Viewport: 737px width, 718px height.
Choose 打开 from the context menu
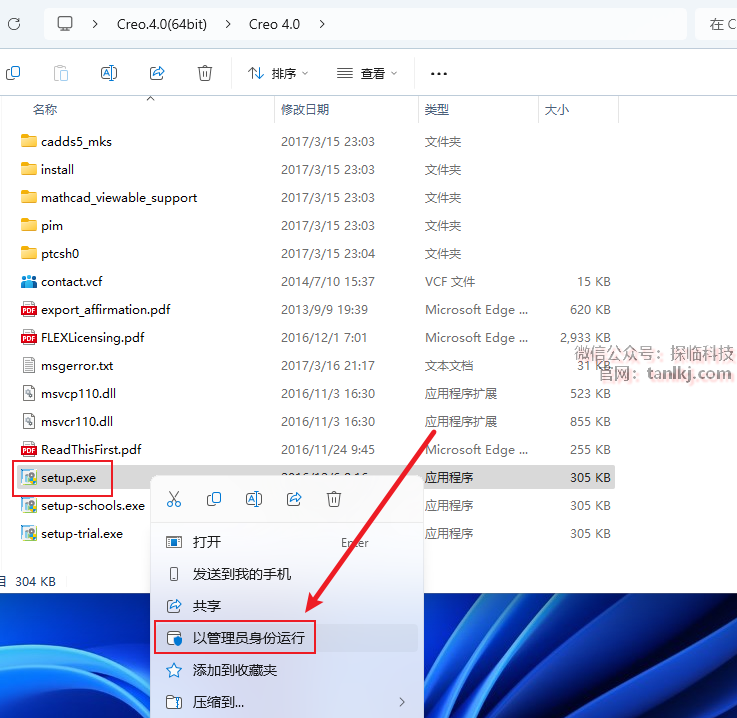click(x=287, y=542)
